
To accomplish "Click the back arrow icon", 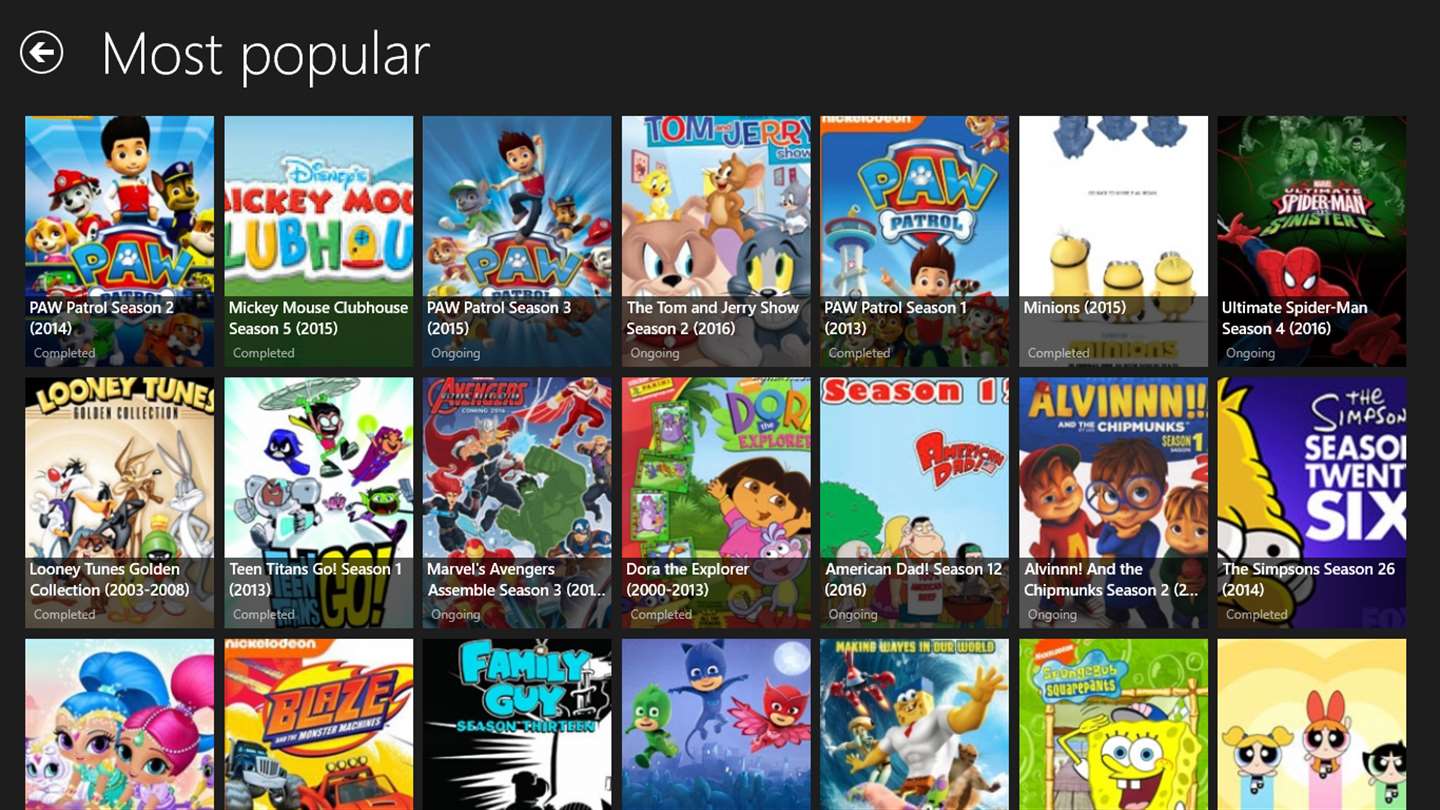I will pos(42,52).
